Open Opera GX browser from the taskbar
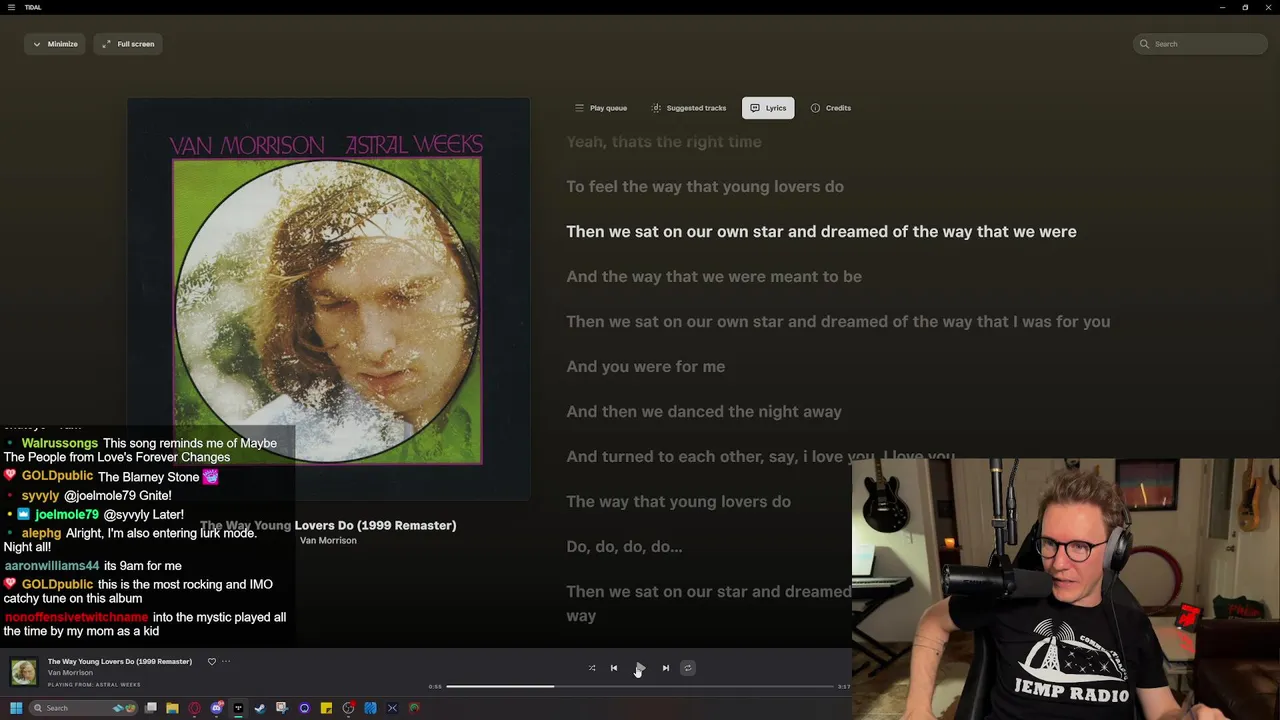 194,708
